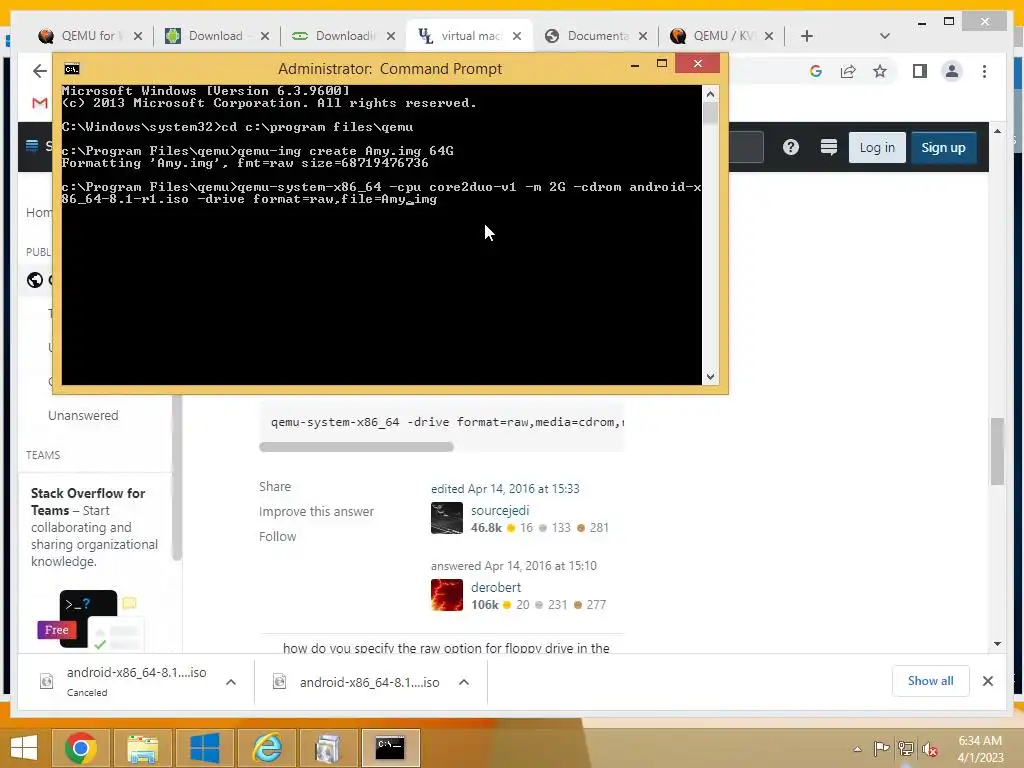The image size is (1024, 768).
Task: Click Home in the left sidebar
Action: (x=39, y=212)
